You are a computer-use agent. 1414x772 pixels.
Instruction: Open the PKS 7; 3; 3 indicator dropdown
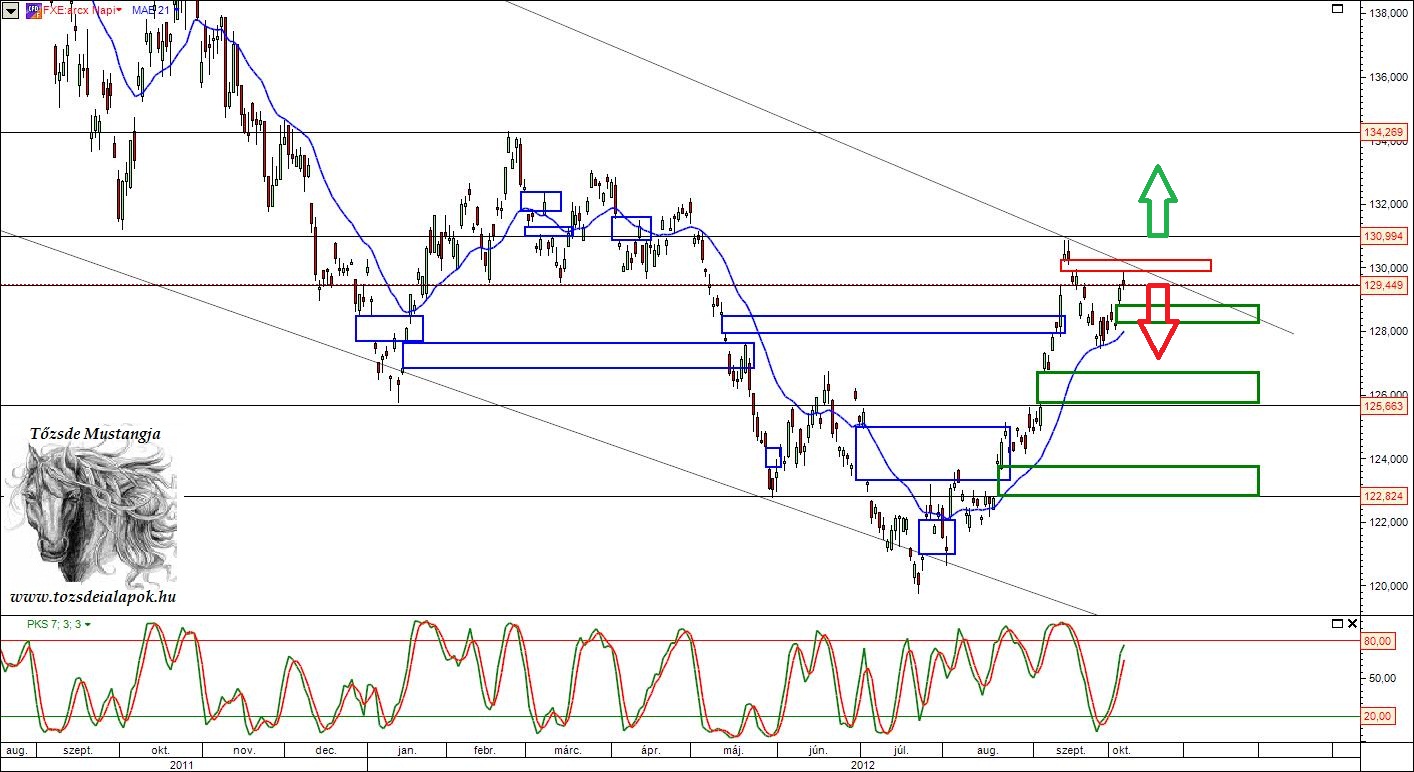(88, 625)
